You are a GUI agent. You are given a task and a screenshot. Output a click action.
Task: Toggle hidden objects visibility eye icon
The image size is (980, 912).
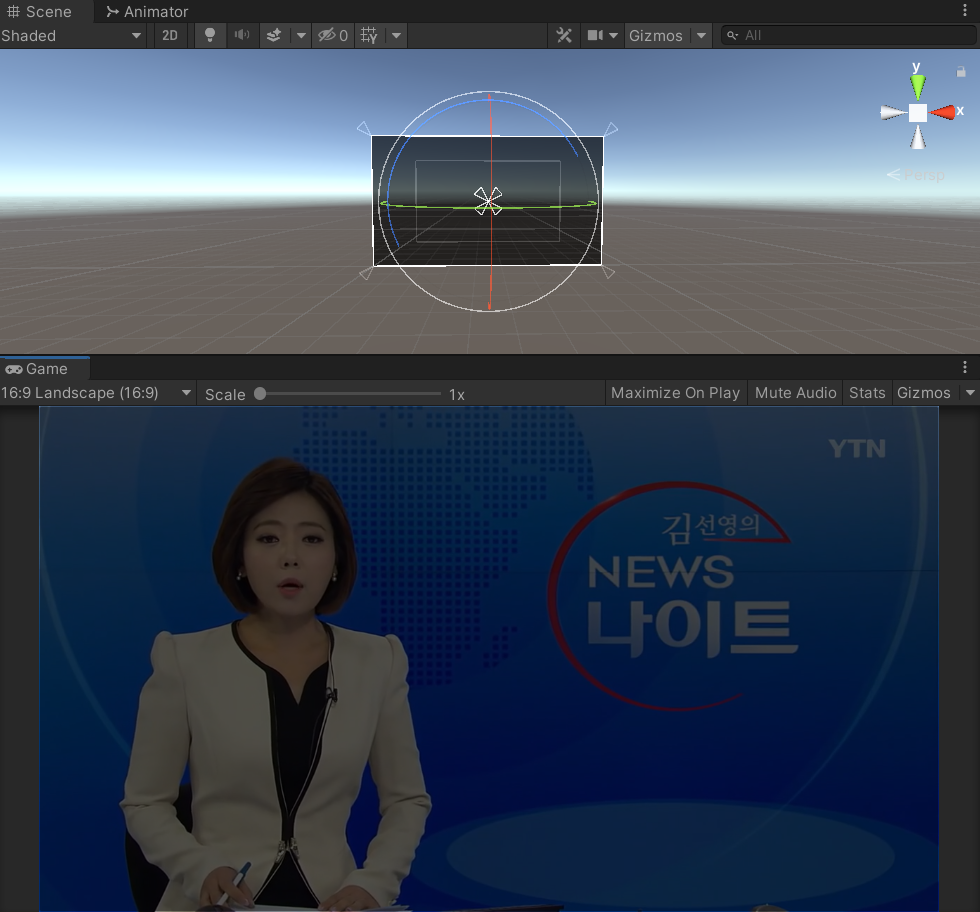click(x=332, y=36)
